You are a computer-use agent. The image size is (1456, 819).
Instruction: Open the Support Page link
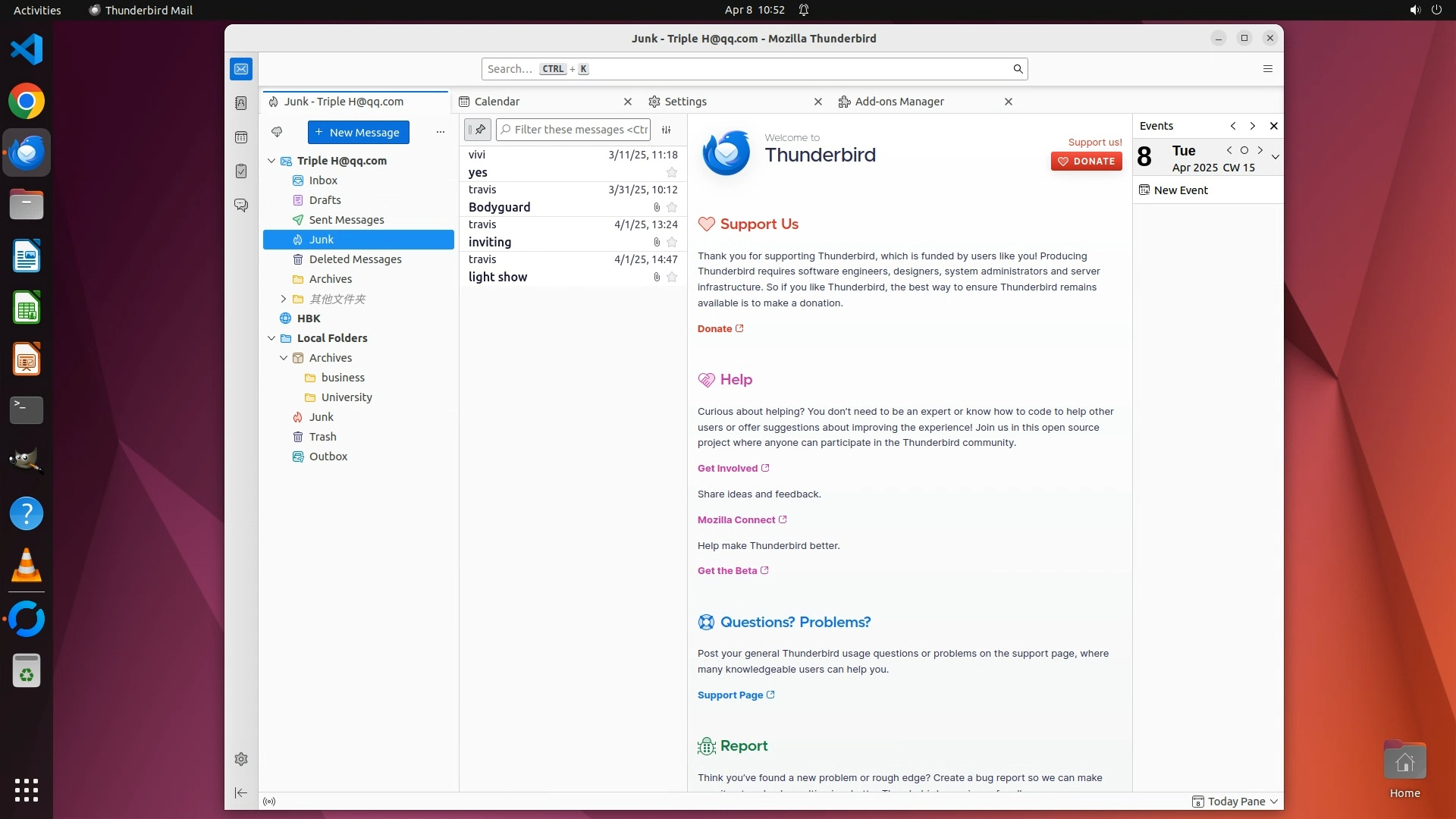tap(730, 695)
